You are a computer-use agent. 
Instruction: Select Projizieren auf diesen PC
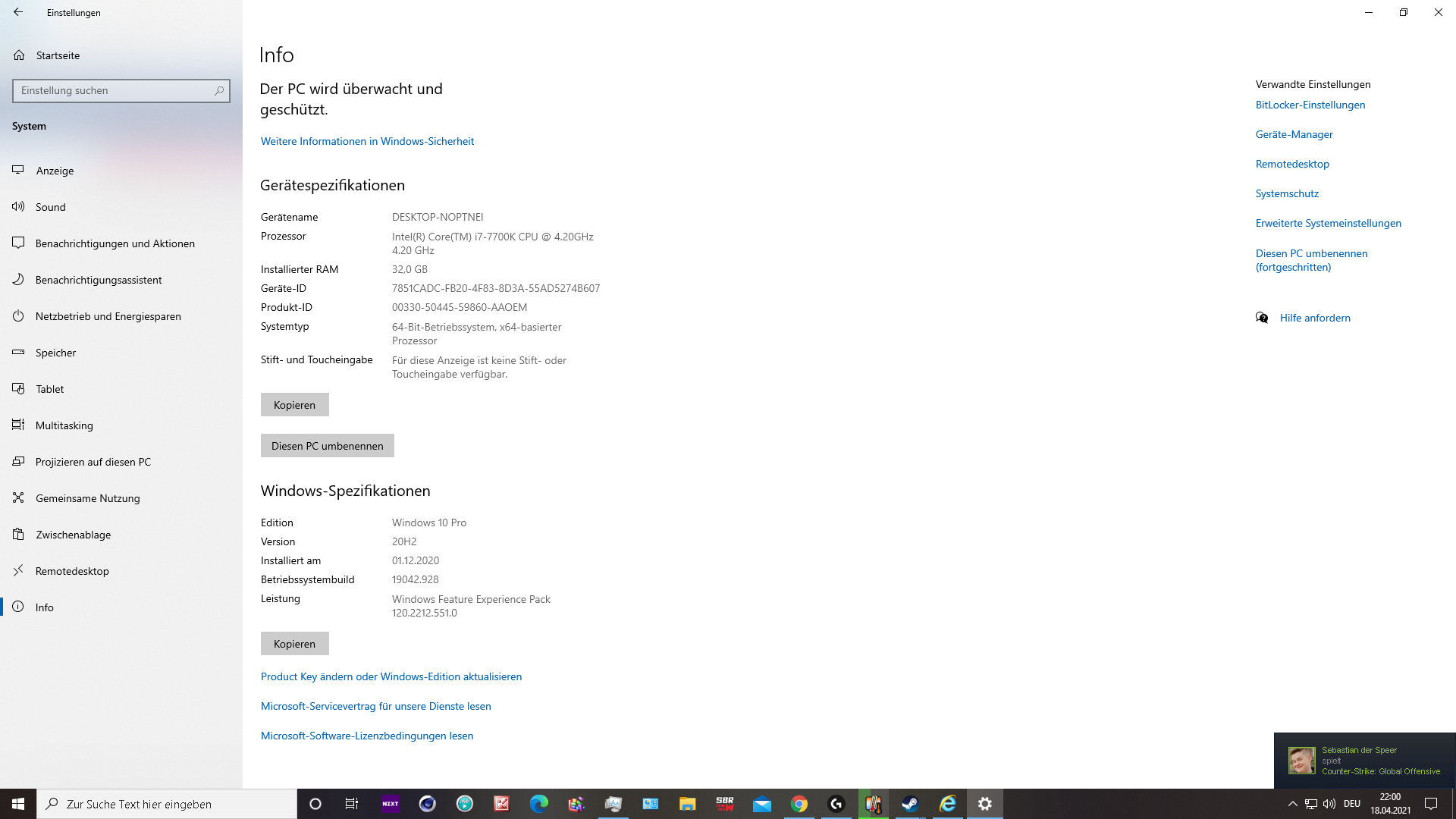coord(93,462)
